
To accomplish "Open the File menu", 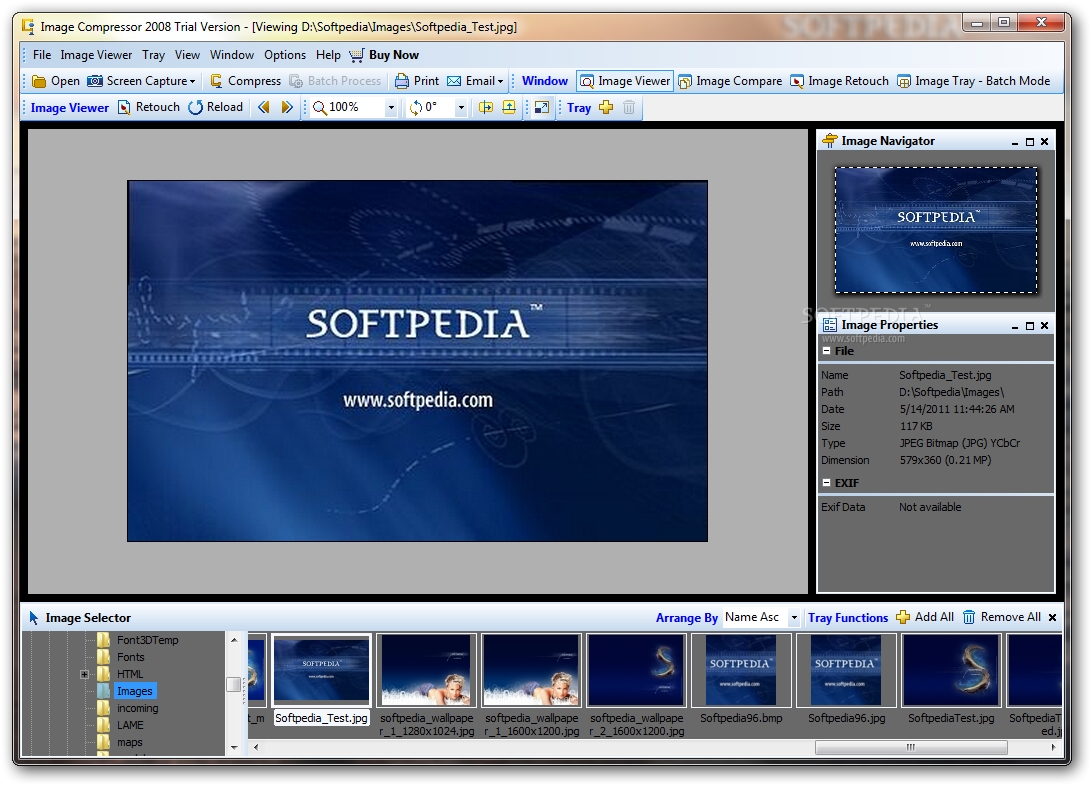I will pyautogui.click(x=42, y=55).
